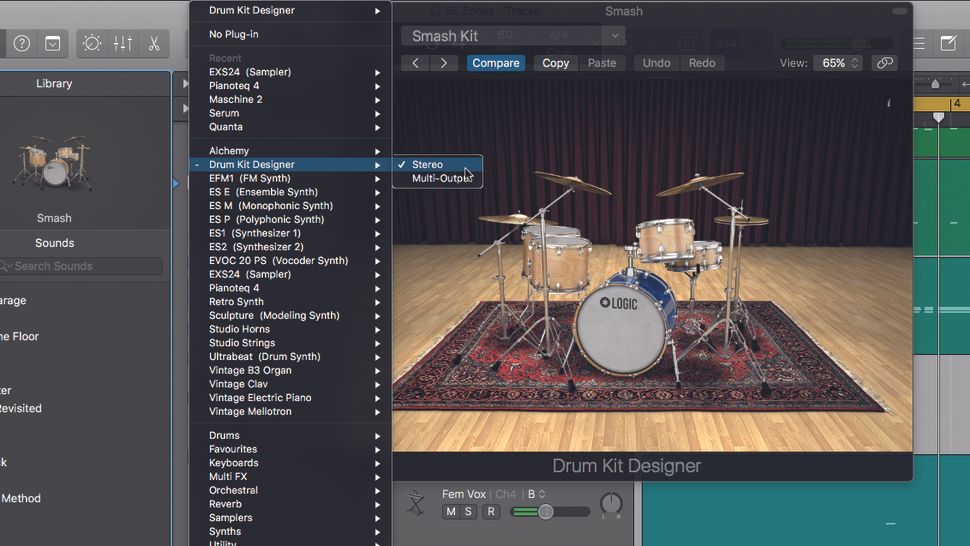The image size is (970, 546).
Task: Click the Copy button
Action: point(556,63)
